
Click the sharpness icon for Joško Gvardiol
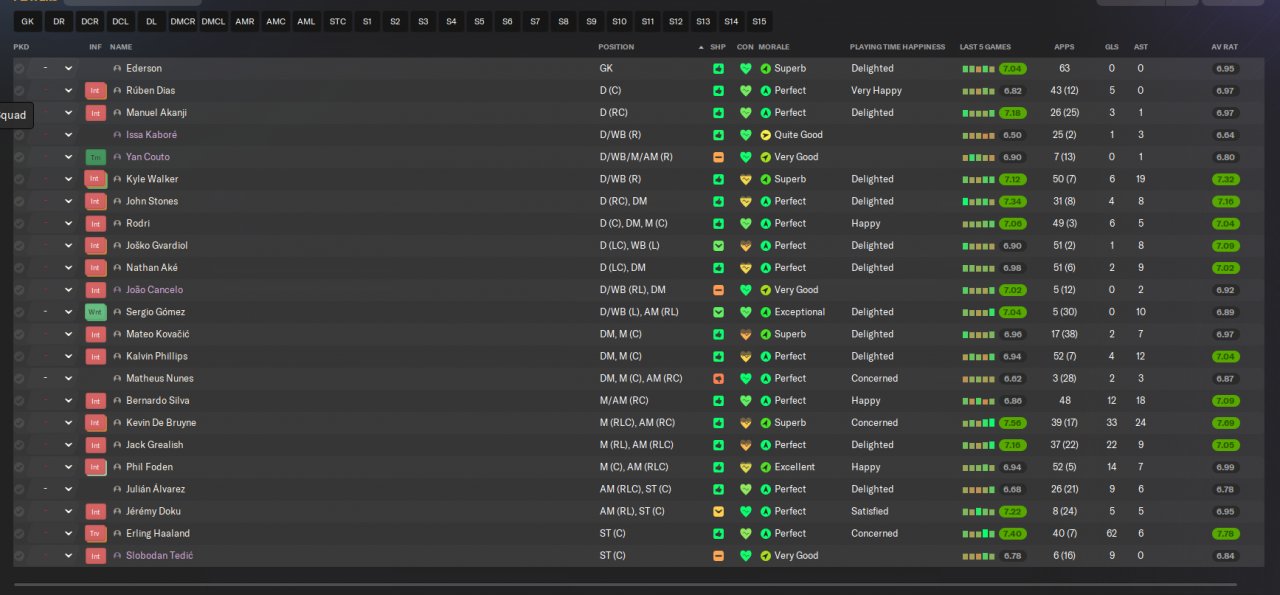(718, 245)
